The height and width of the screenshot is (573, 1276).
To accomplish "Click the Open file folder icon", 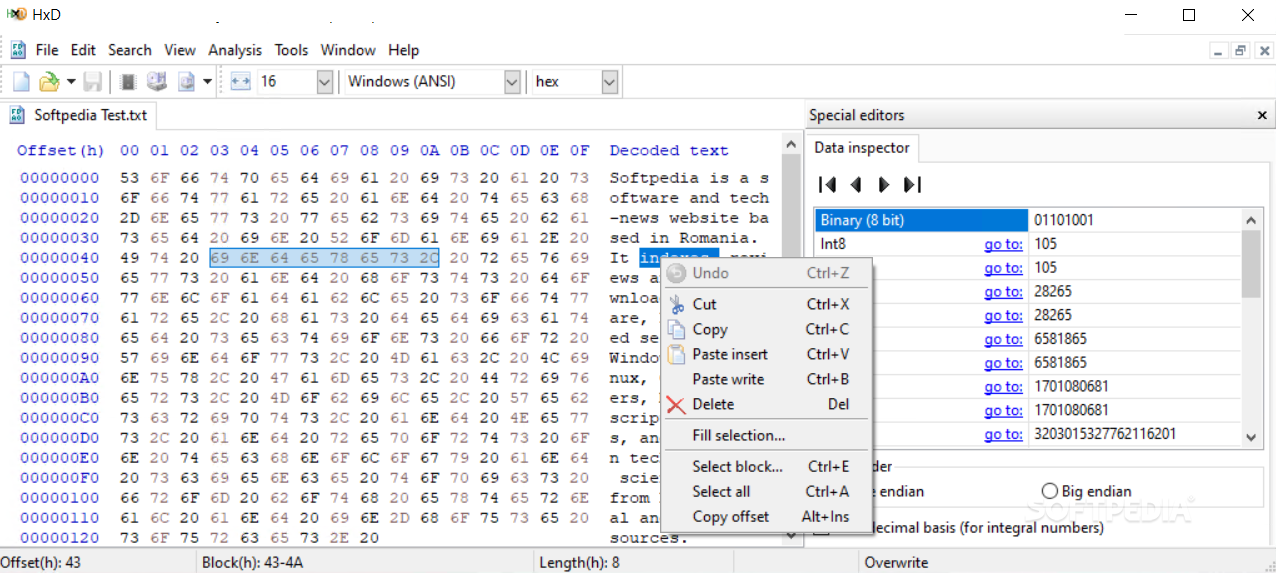I will (48, 81).
